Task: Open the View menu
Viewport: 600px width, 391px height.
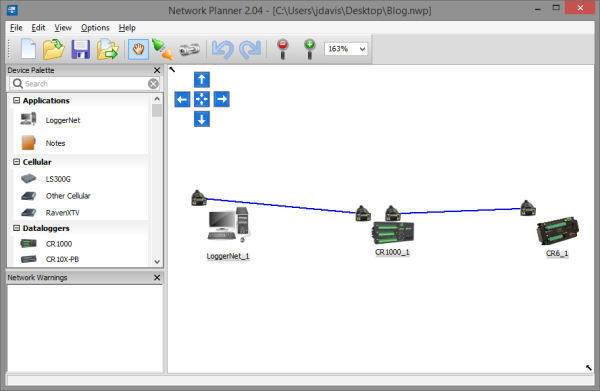Action: click(x=63, y=28)
